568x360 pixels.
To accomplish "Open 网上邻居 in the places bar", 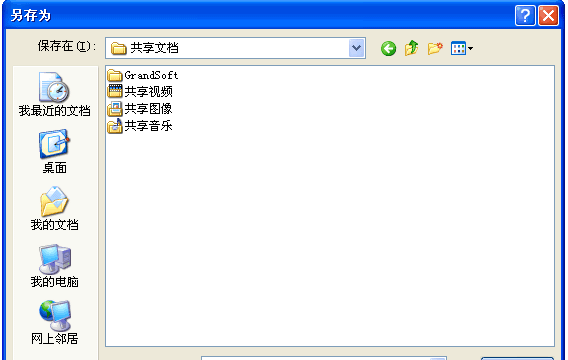I will pos(55,322).
